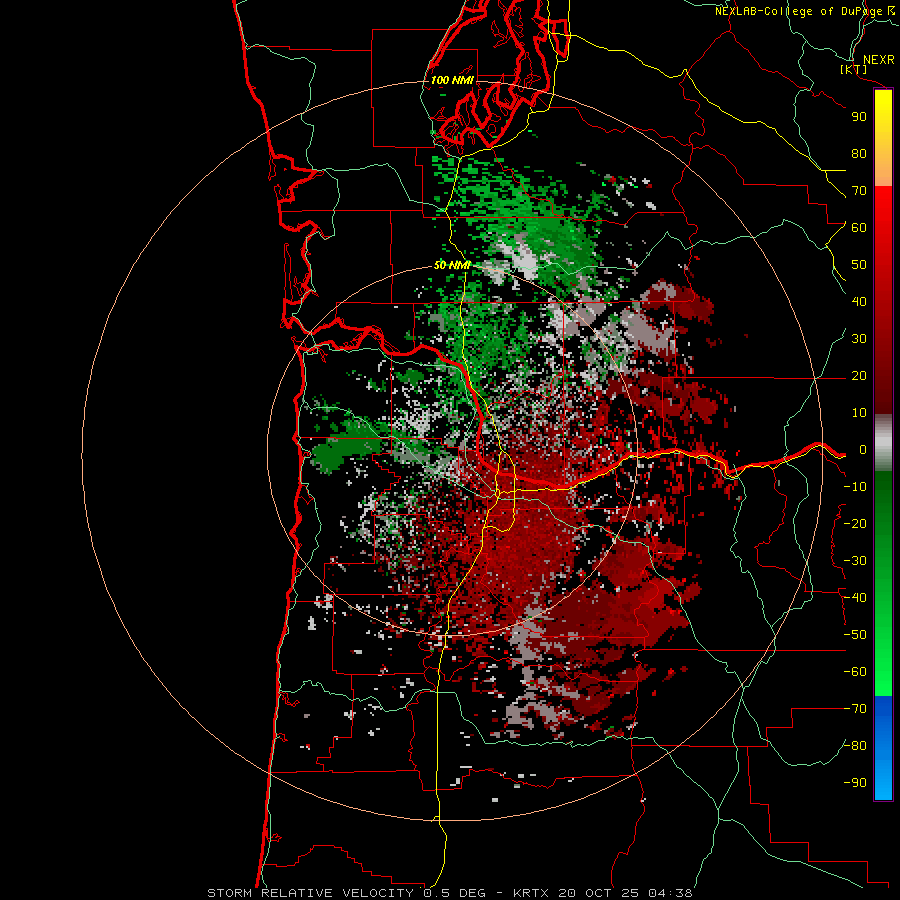The height and width of the screenshot is (900, 900).
Task: Click the -90 knots scale label
Action: tap(855, 783)
